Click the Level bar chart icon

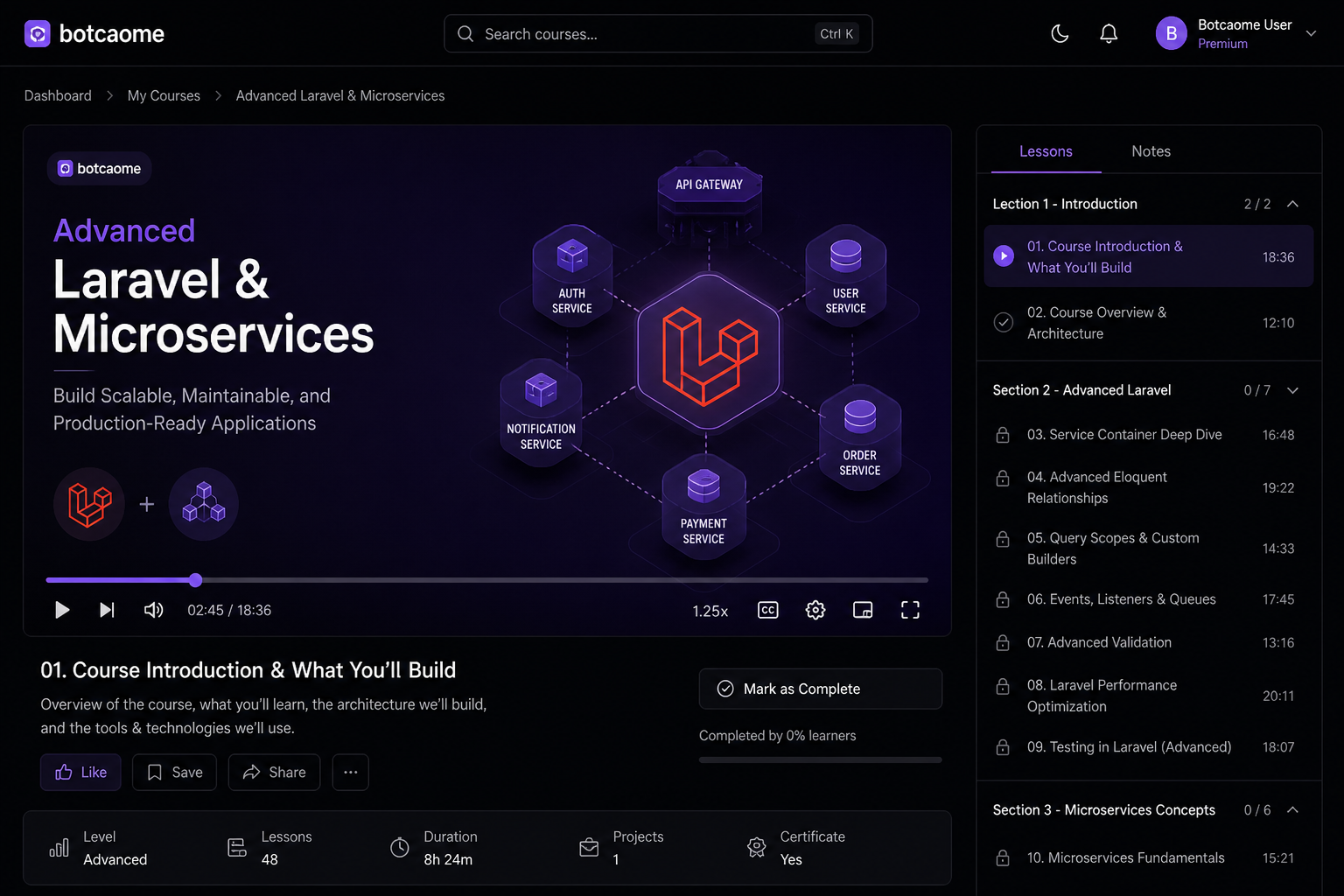click(59, 848)
